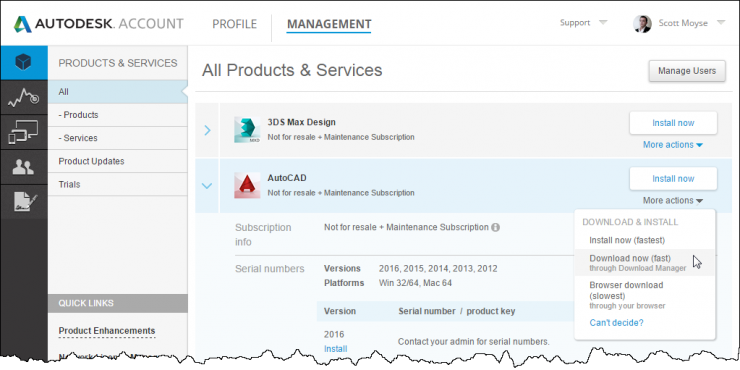Open the Trials section
This screenshot has width=740, height=370.
118,185
